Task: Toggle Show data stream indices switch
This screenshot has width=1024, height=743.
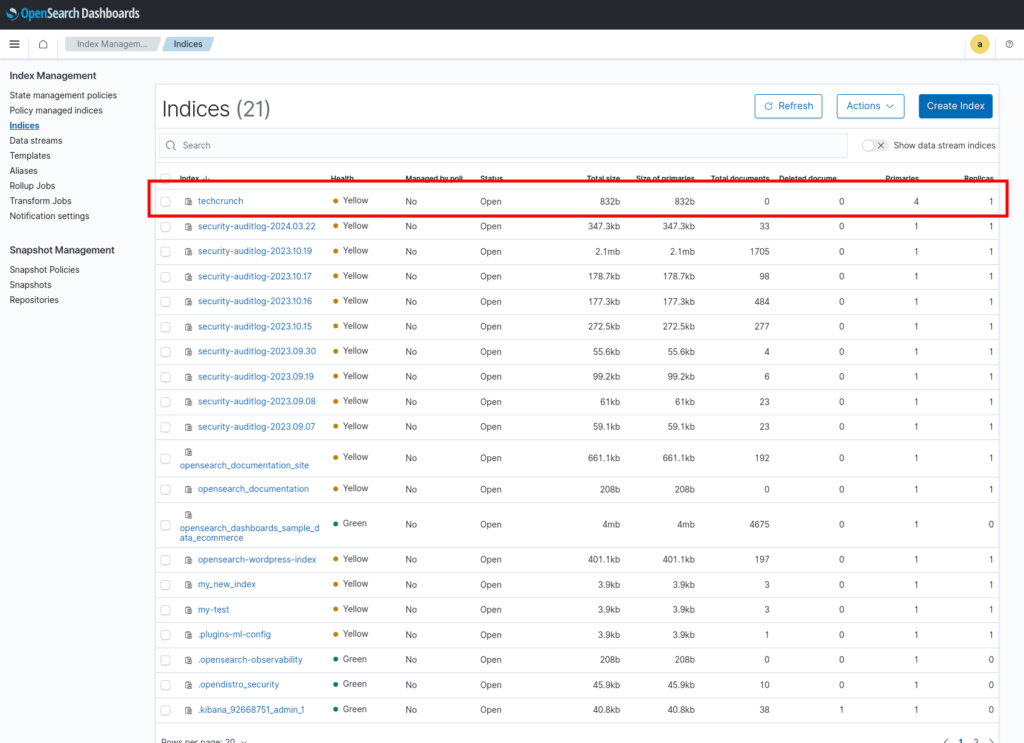Action: (874, 146)
